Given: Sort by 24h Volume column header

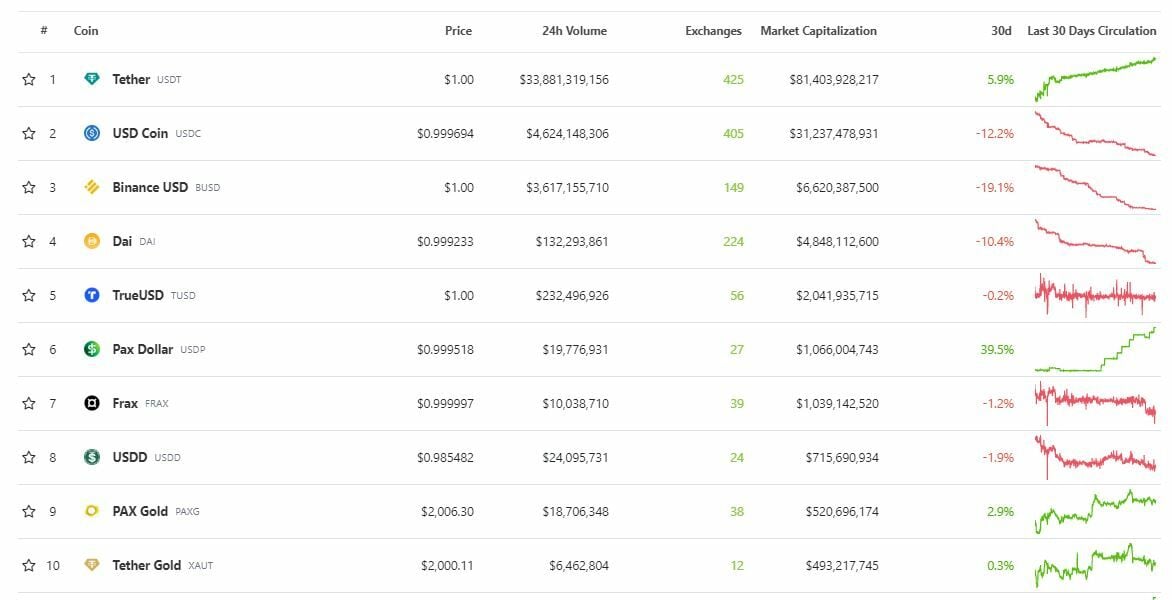Looking at the screenshot, I should pos(574,31).
